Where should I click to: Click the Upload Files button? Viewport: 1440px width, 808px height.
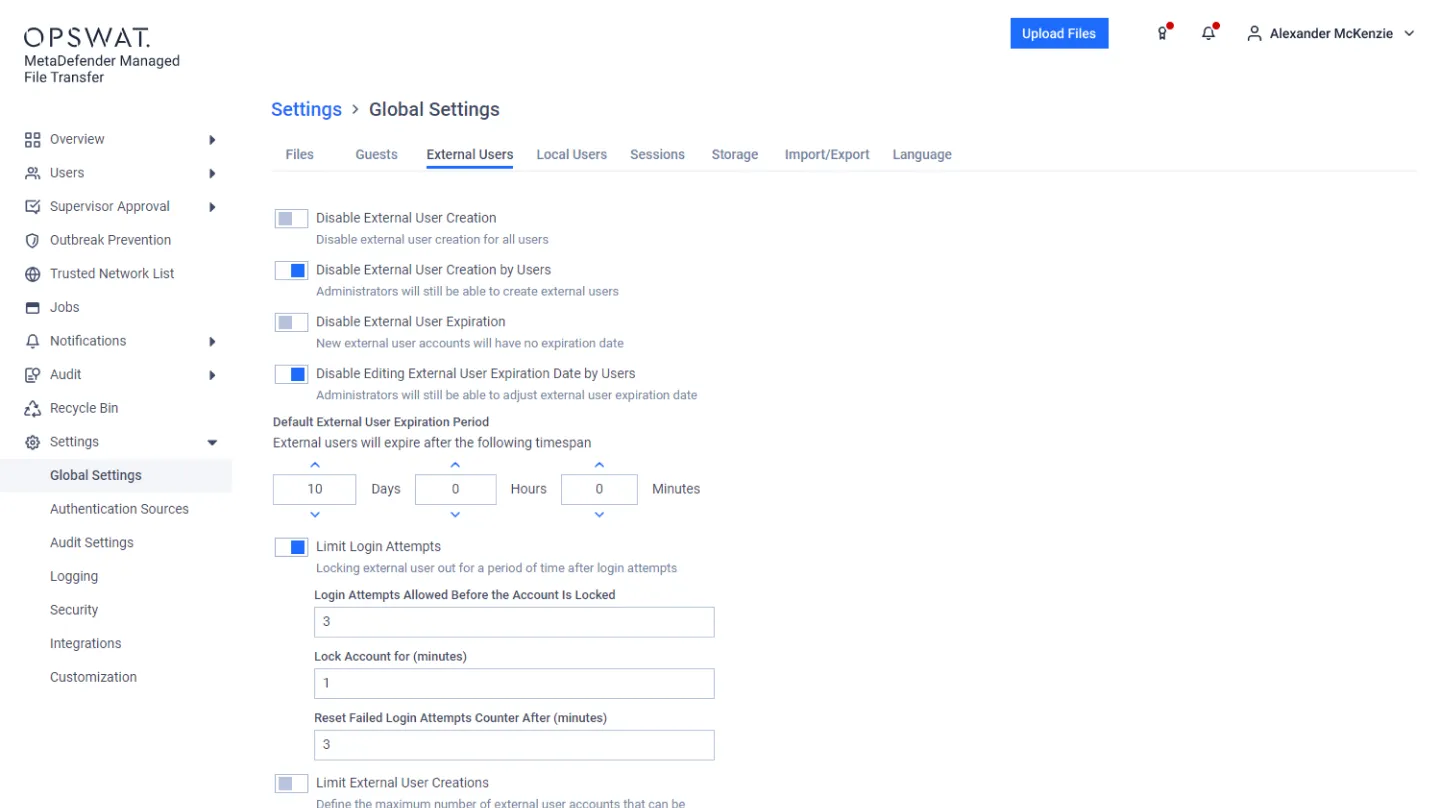[1059, 33]
